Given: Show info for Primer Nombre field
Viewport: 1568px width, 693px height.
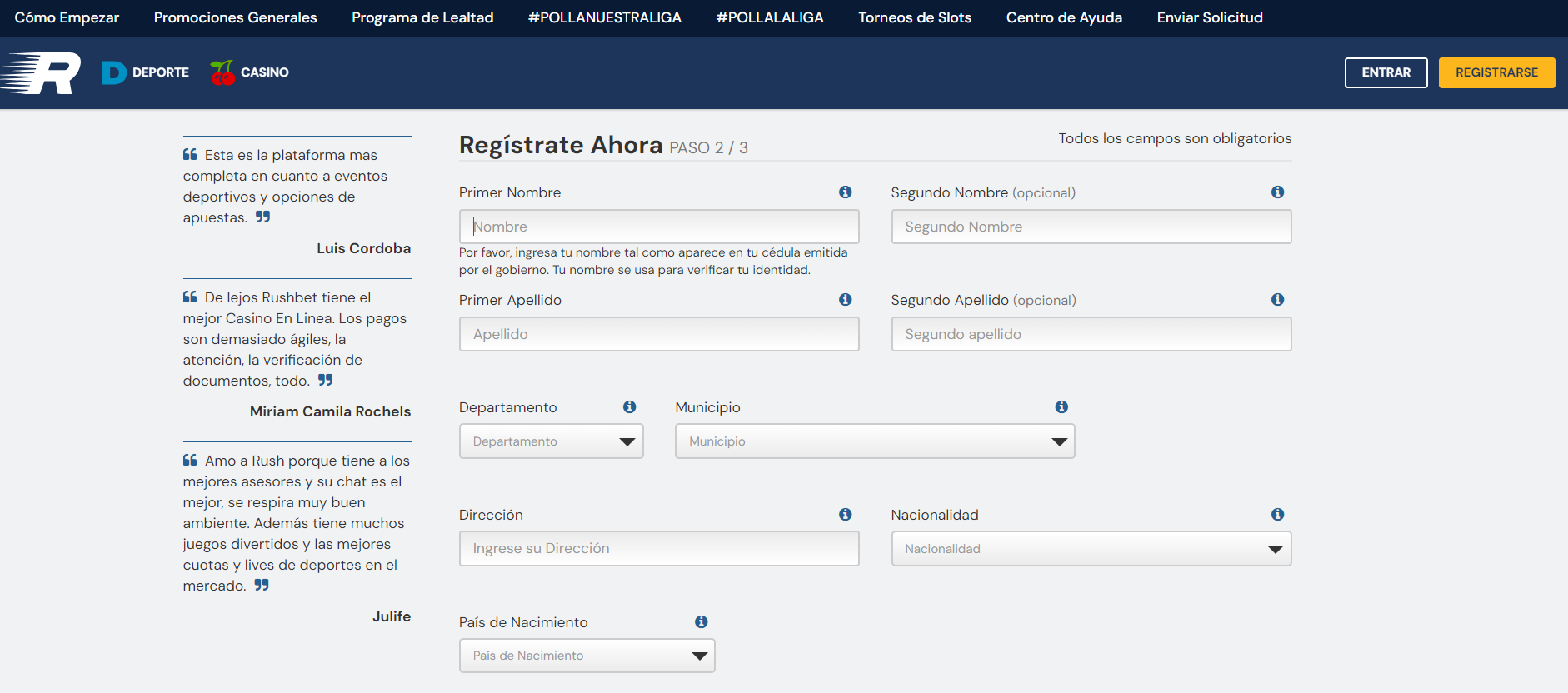Looking at the screenshot, I should 846,192.
